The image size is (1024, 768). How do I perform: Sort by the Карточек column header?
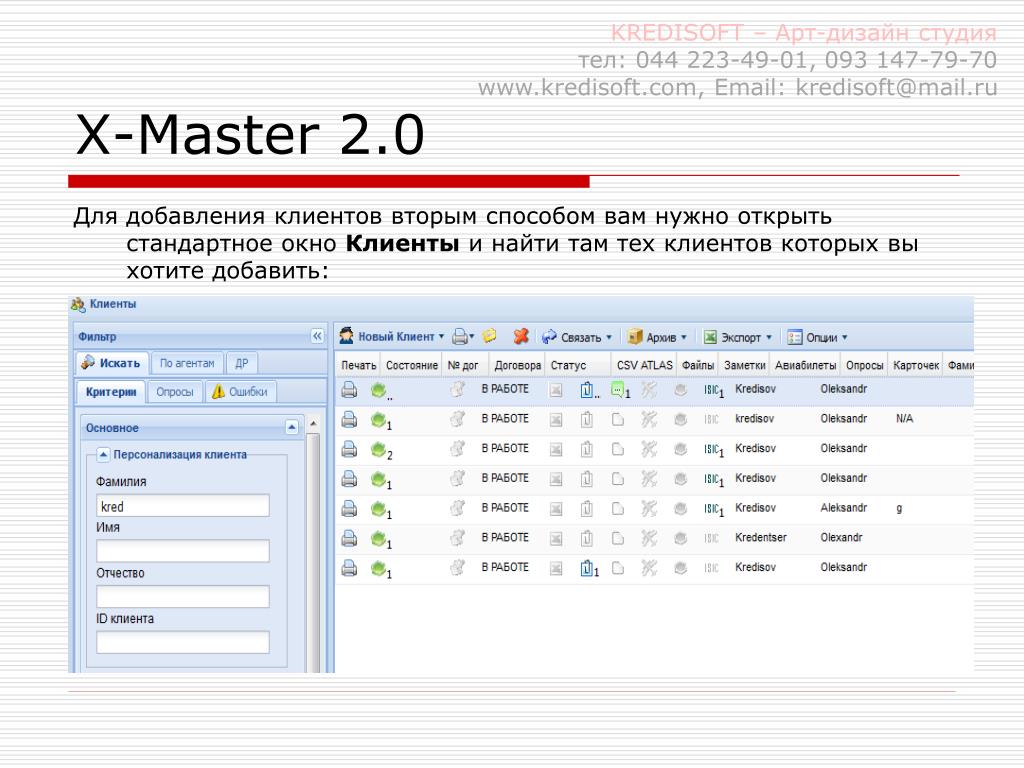pyautogui.click(x=916, y=366)
